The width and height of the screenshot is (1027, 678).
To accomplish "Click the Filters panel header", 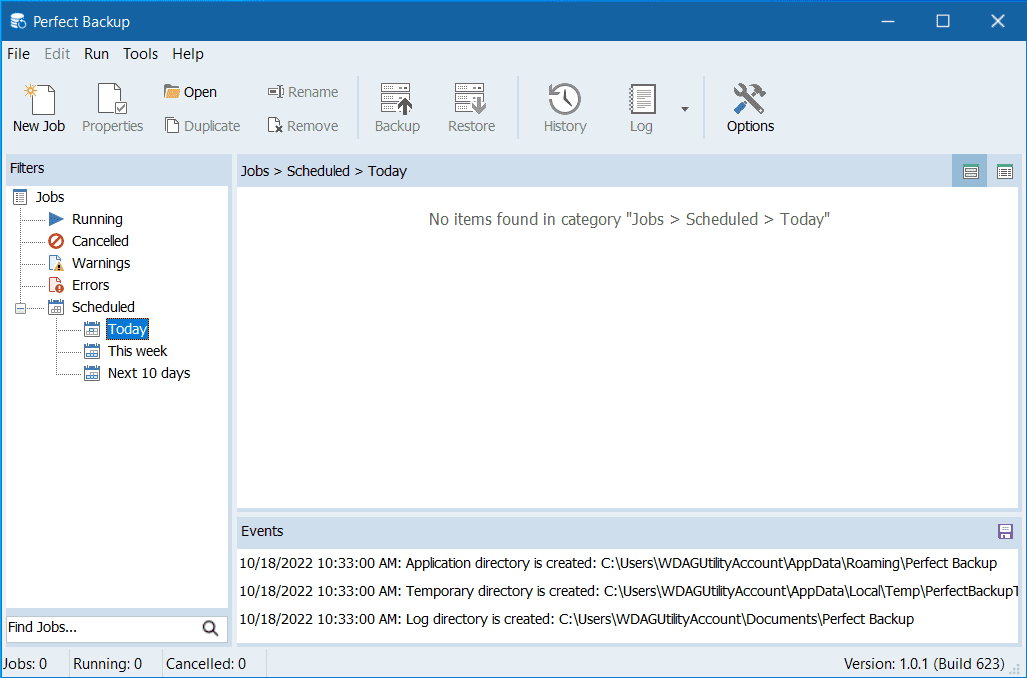I will 118,168.
